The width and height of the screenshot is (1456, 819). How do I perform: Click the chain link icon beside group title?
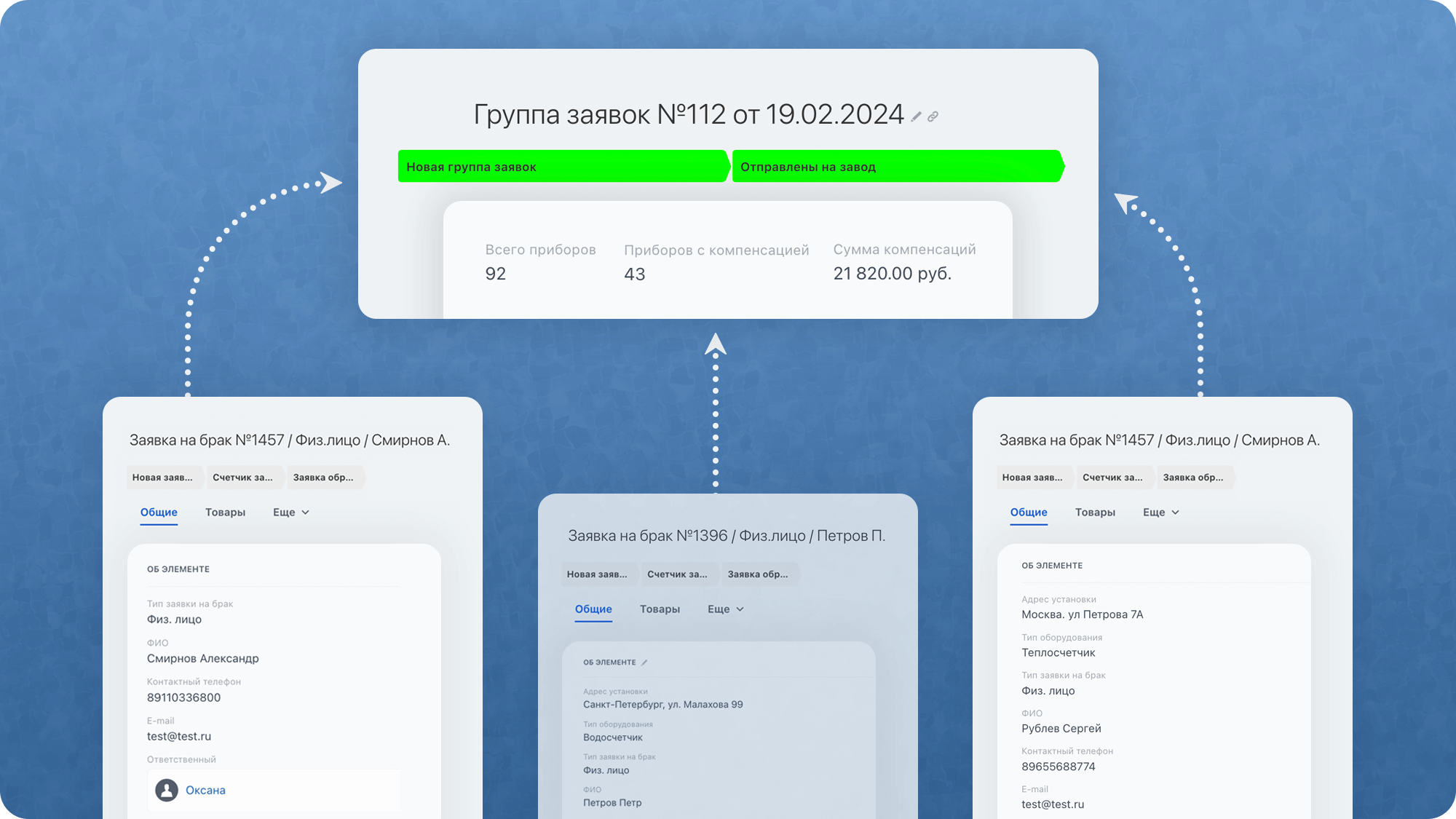(933, 116)
